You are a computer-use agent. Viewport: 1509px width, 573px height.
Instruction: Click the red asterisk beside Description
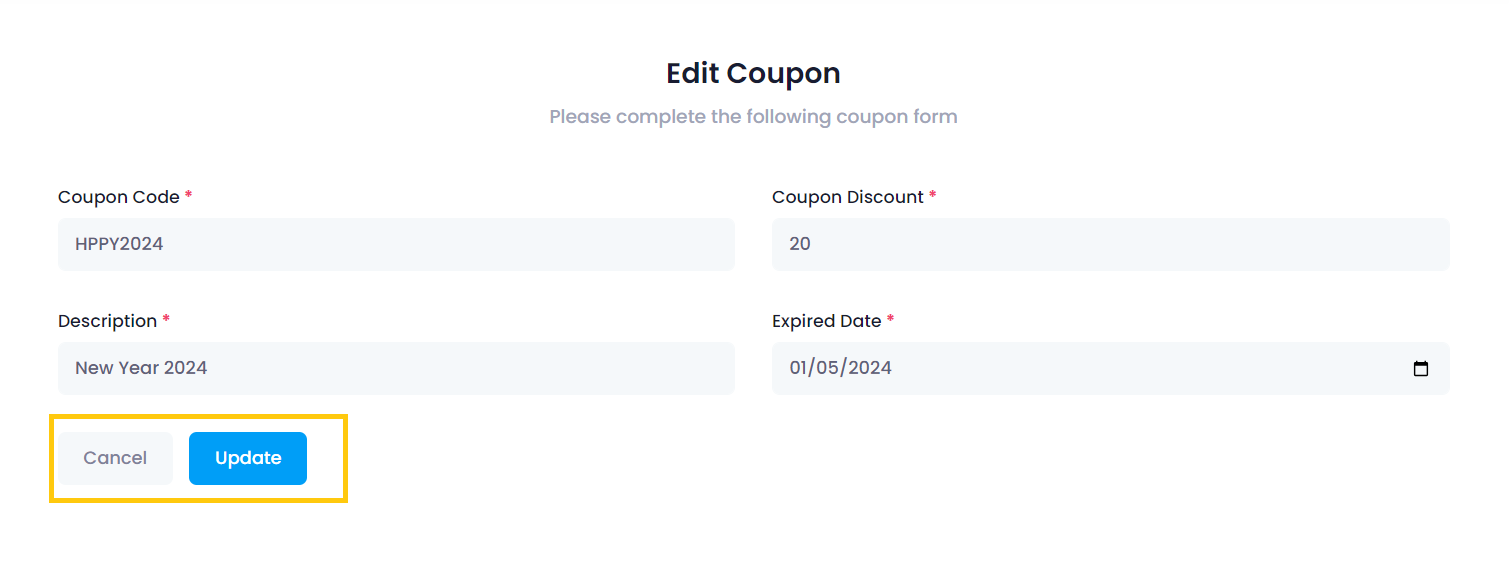[x=166, y=320]
